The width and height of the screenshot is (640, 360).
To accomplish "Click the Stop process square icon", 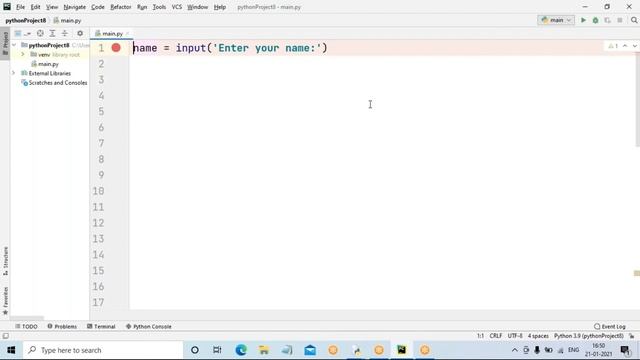I will pos(620,20).
